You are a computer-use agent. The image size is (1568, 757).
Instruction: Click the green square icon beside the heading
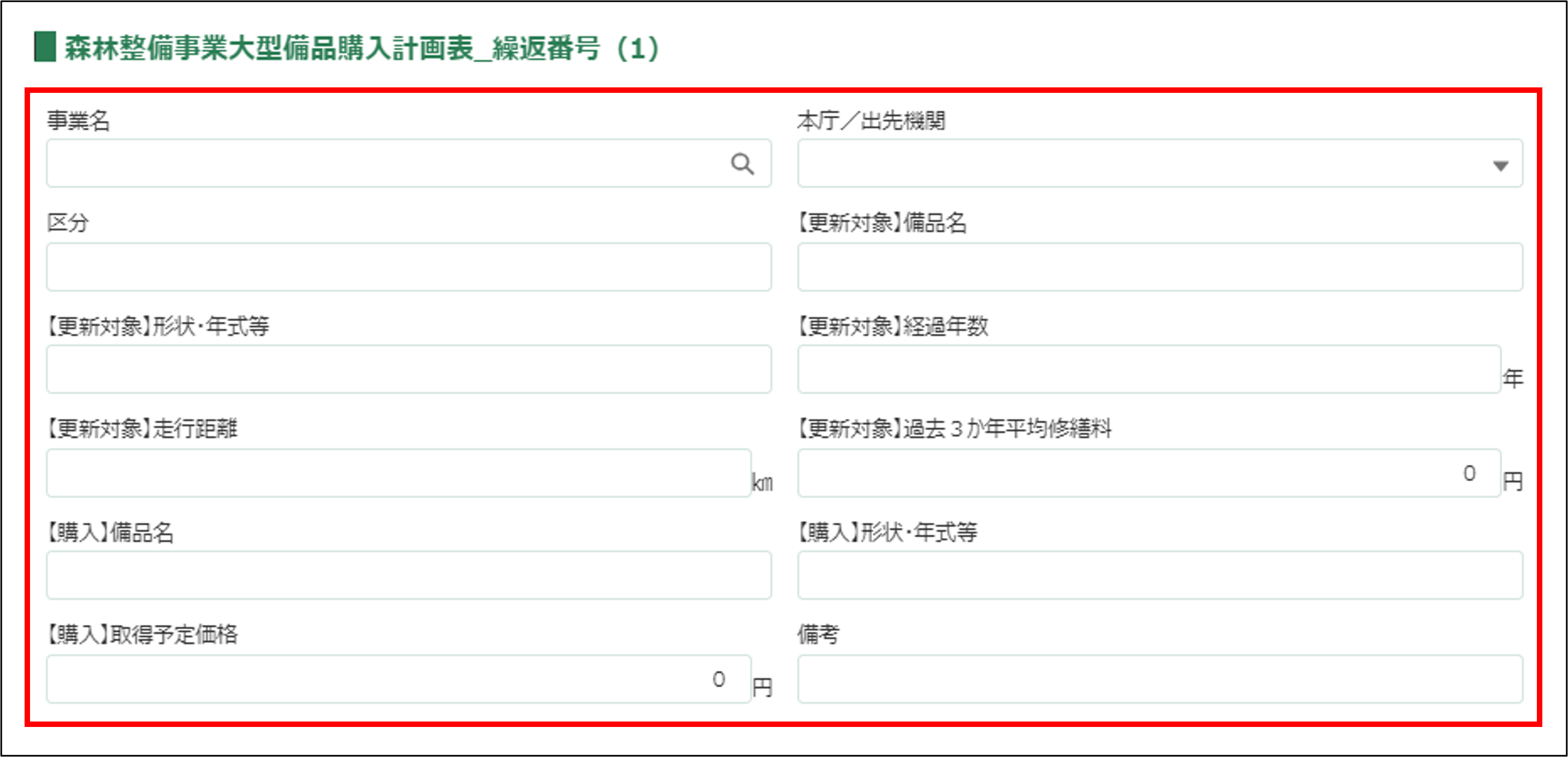point(45,48)
